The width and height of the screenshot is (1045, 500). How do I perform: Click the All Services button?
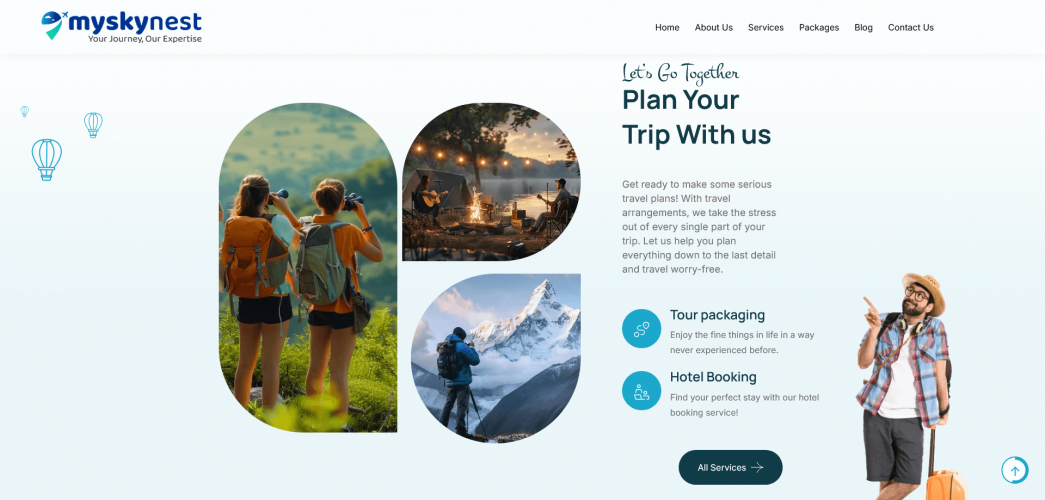click(730, 467)
